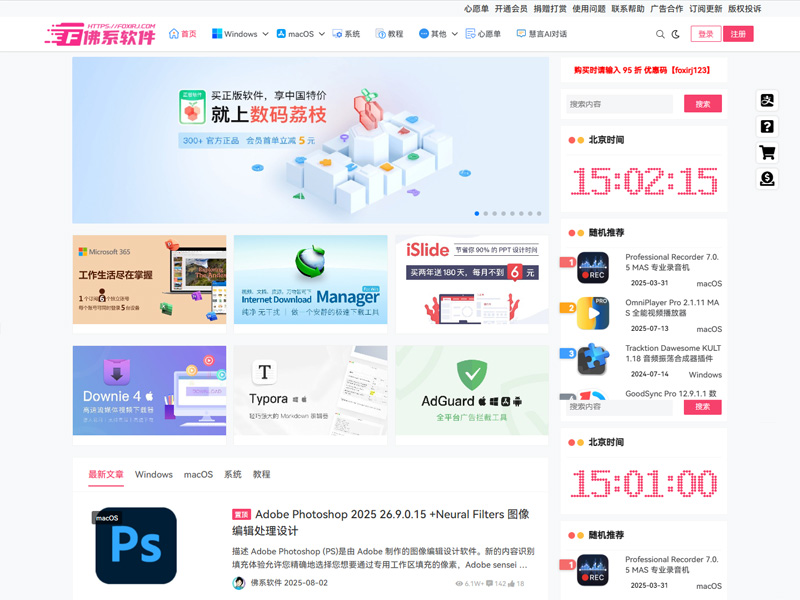800x600 pixels.
Task: Open the help question mark icon on right edge
Action: click(767, 126)
